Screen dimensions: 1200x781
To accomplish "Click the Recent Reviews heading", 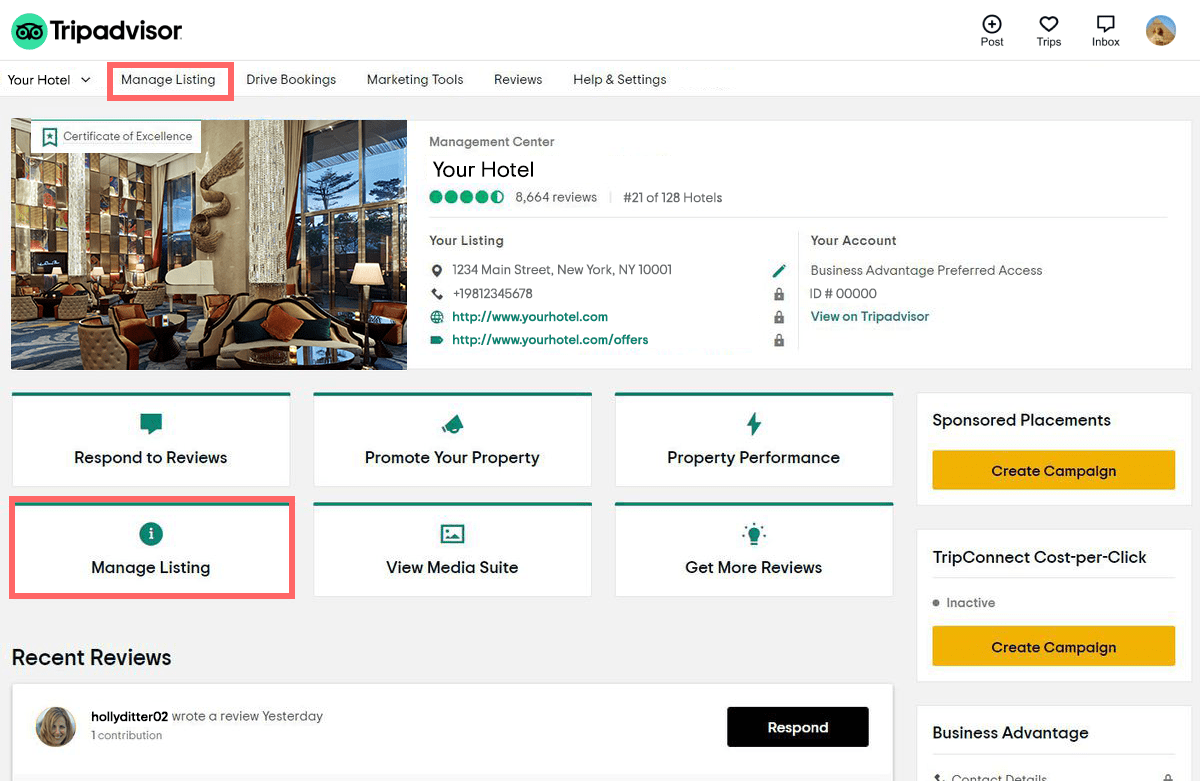I will [x=91, y=657].
